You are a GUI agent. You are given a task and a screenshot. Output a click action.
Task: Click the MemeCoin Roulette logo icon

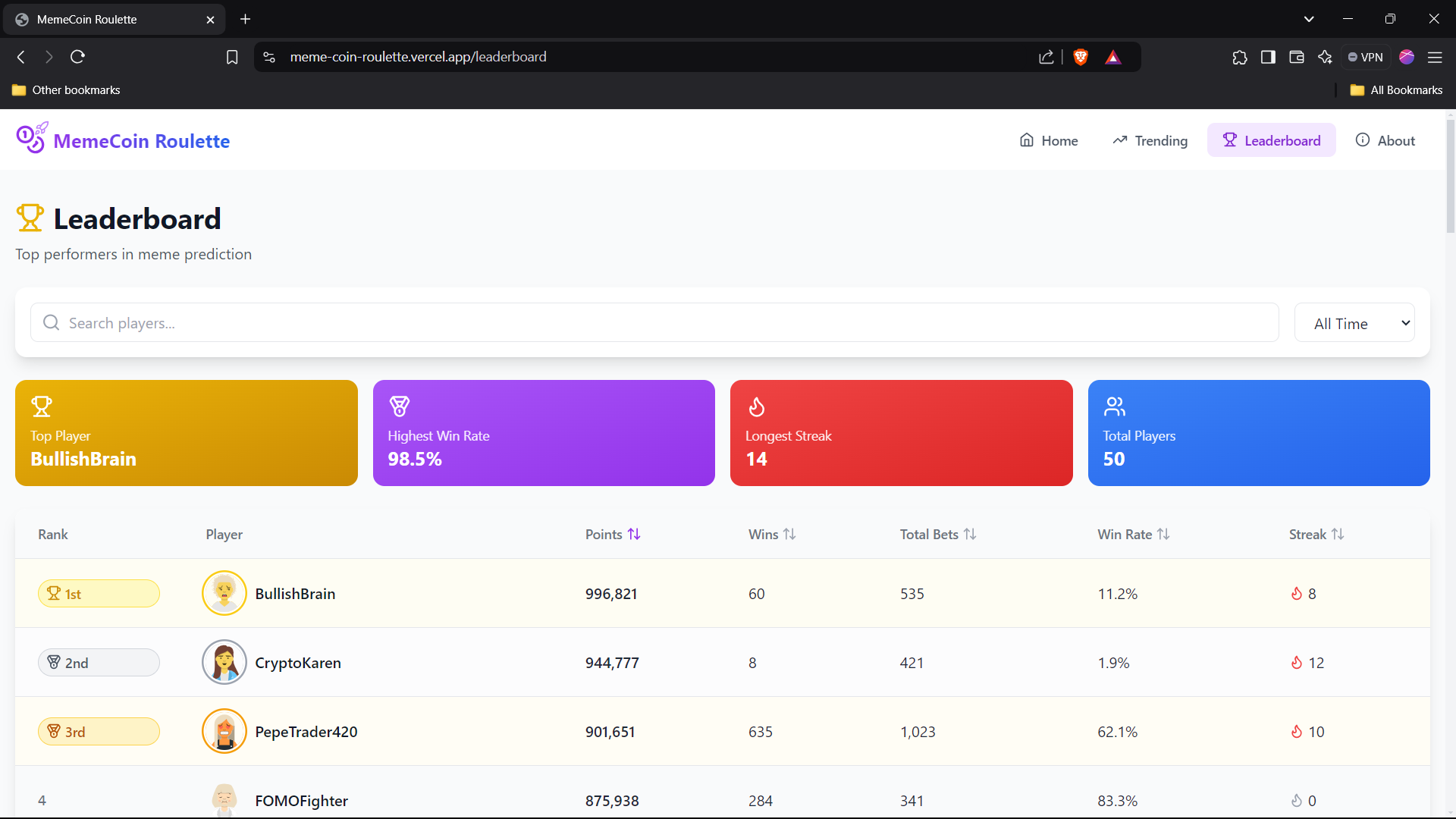click(x=32, y=139)
